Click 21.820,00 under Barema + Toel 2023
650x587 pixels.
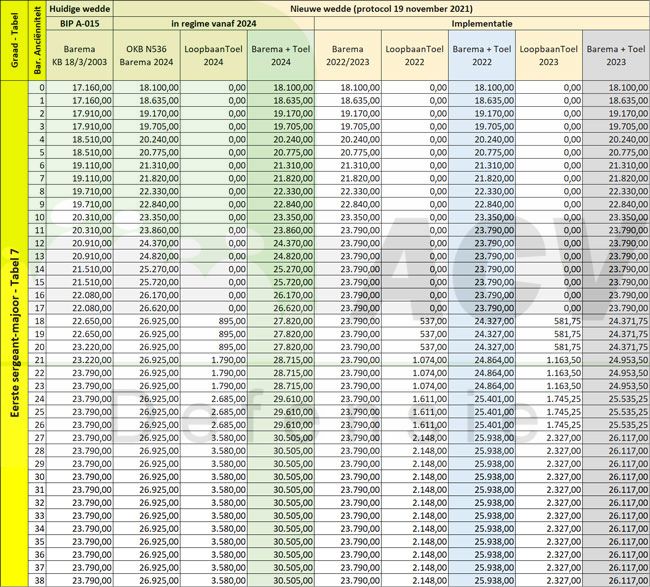(x=616, y=178)
